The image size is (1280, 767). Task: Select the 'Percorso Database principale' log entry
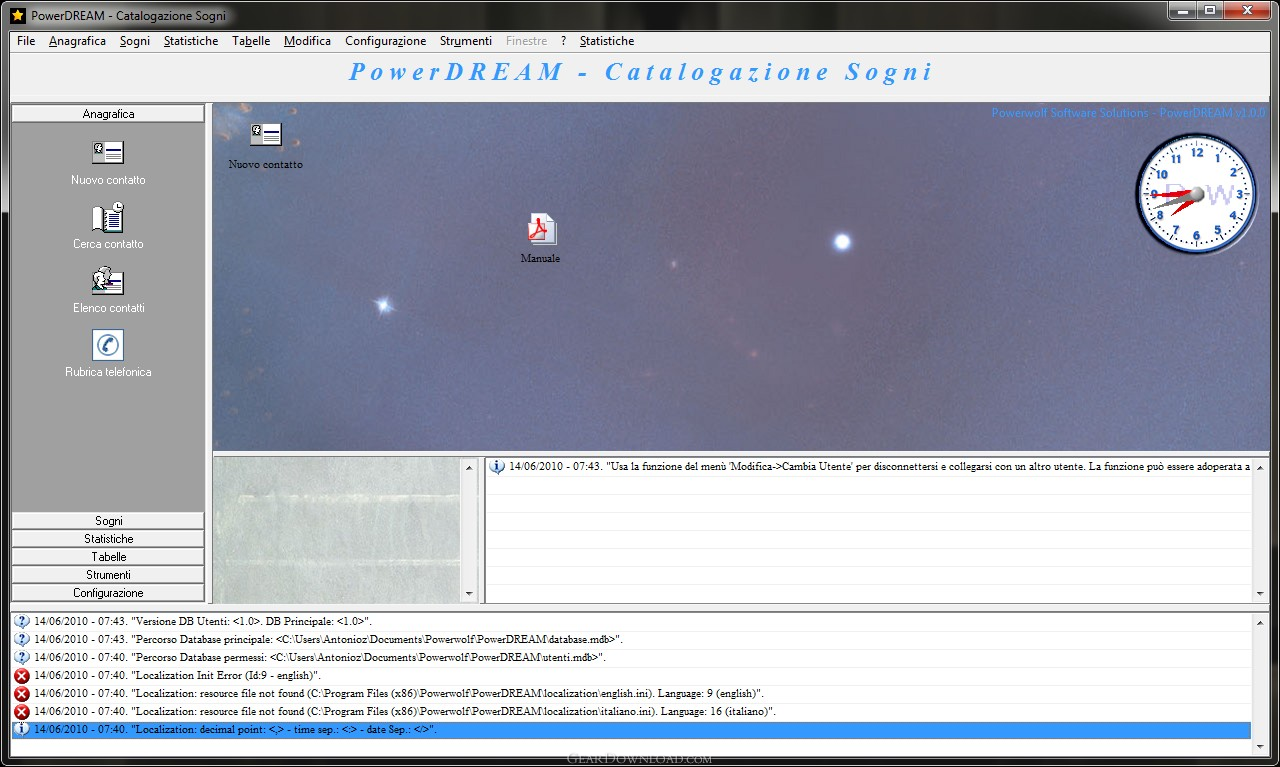pos(632,639)
